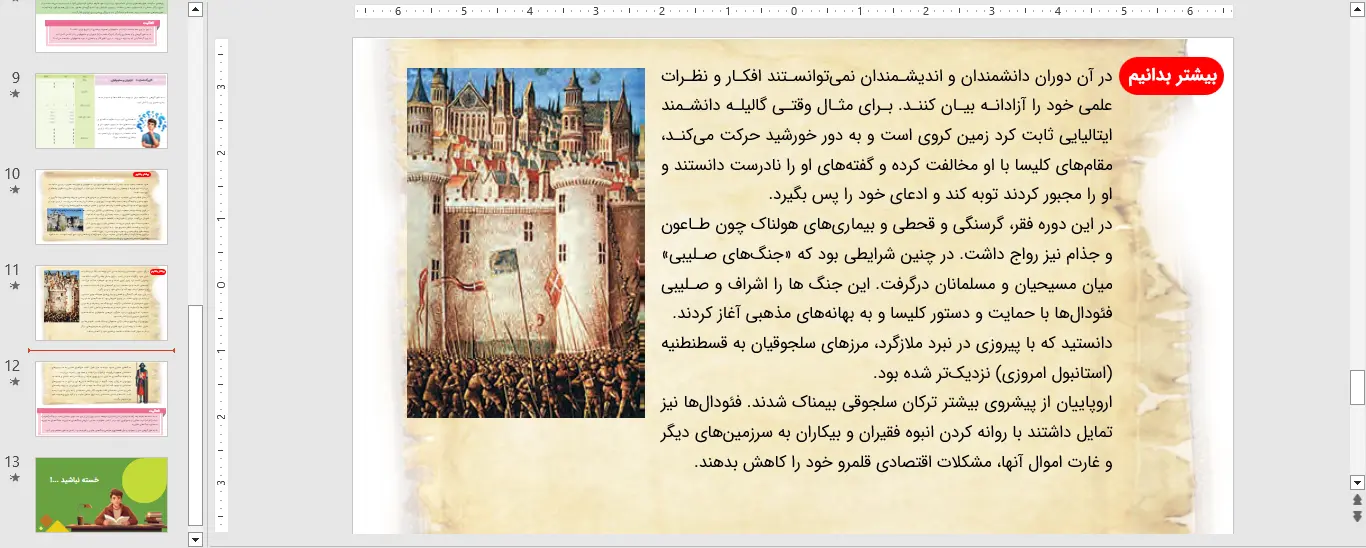Click the horizontal ruler above the slide
Screen dimensions: 1366x548
pos(793,12)
